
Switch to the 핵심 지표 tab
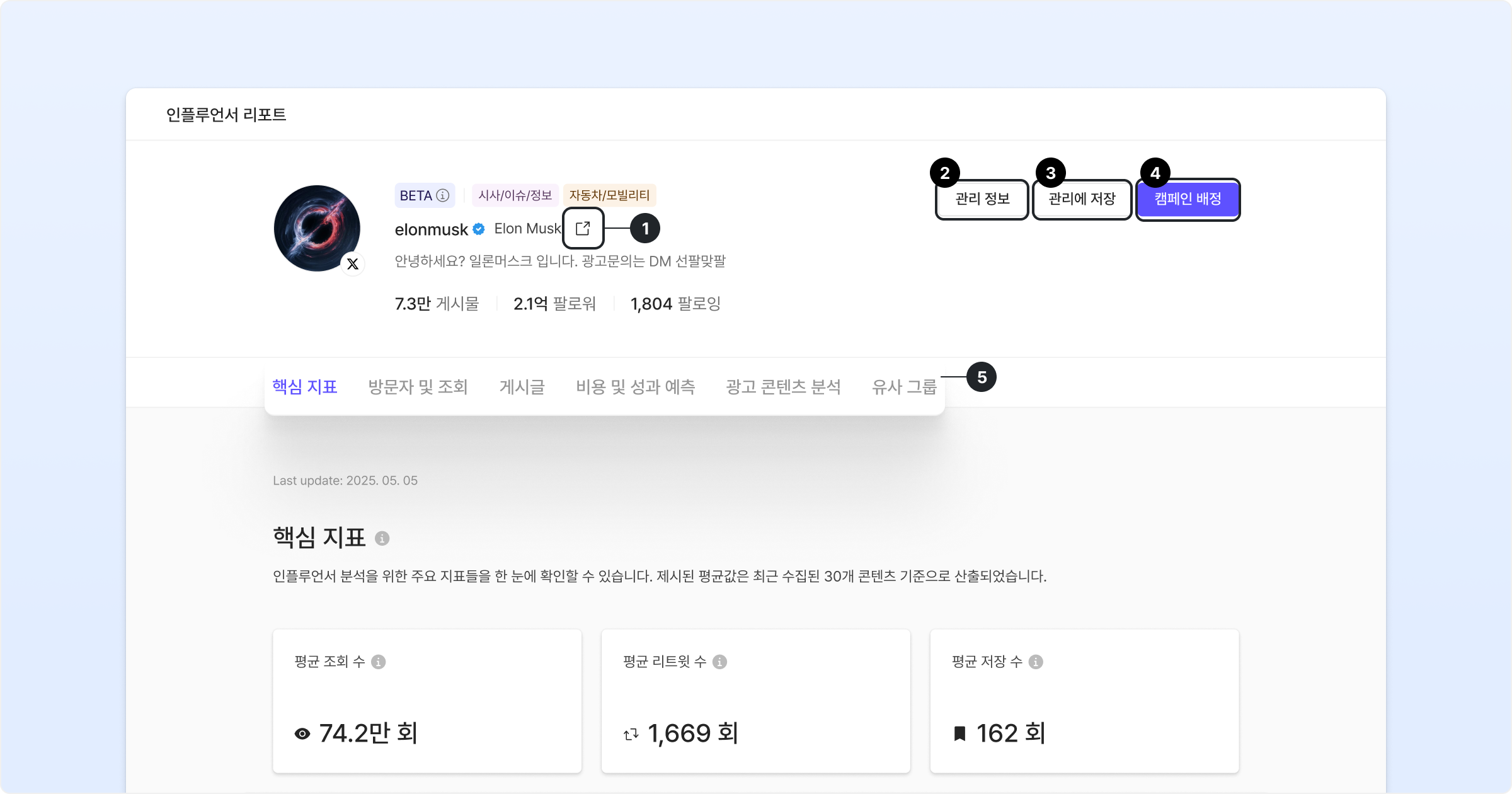tap(305, 386)
